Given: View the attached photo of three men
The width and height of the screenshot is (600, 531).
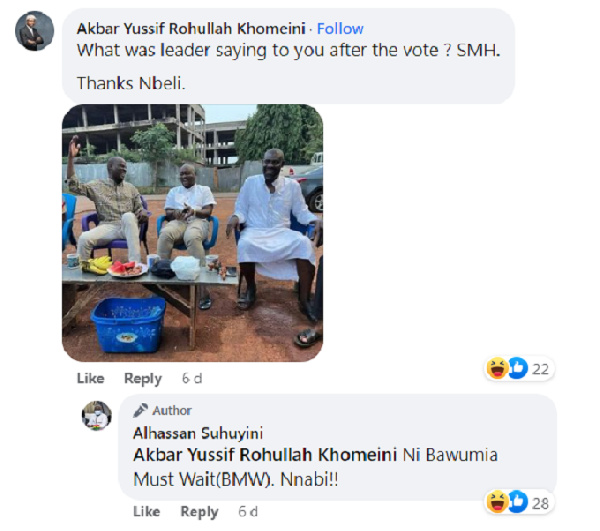Looking at the screenshot, I should coord(192,233).
